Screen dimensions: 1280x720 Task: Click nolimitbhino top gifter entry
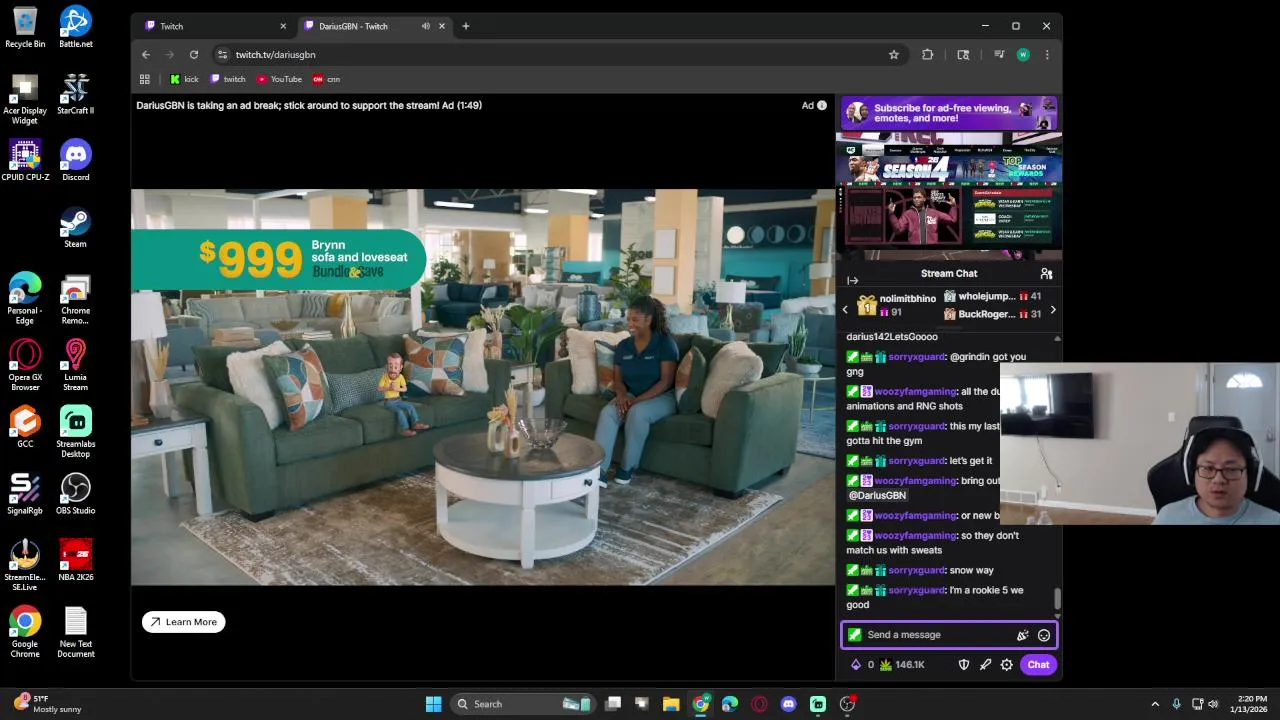(x=896, y=305)
